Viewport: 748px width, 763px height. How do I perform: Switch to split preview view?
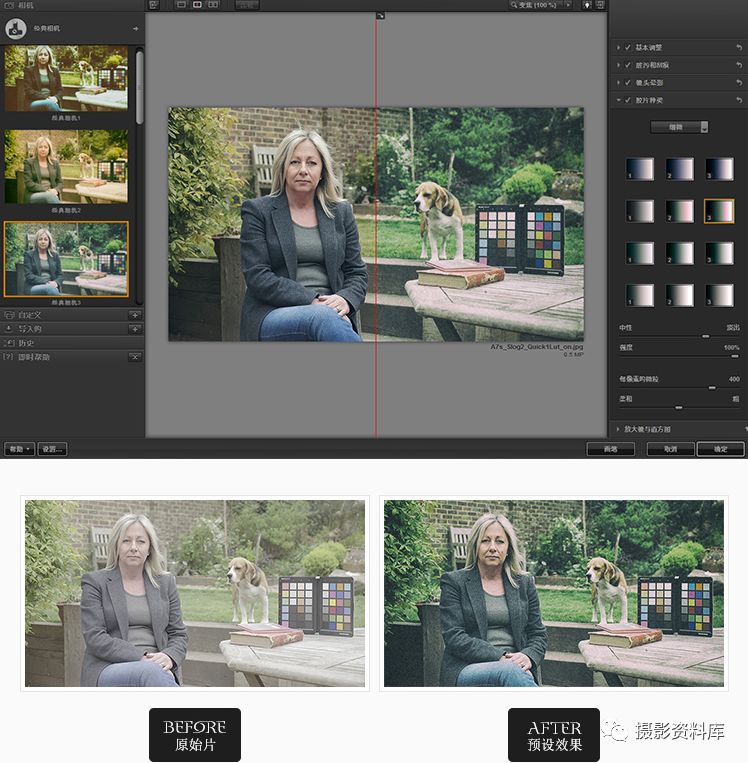(197, 5)
